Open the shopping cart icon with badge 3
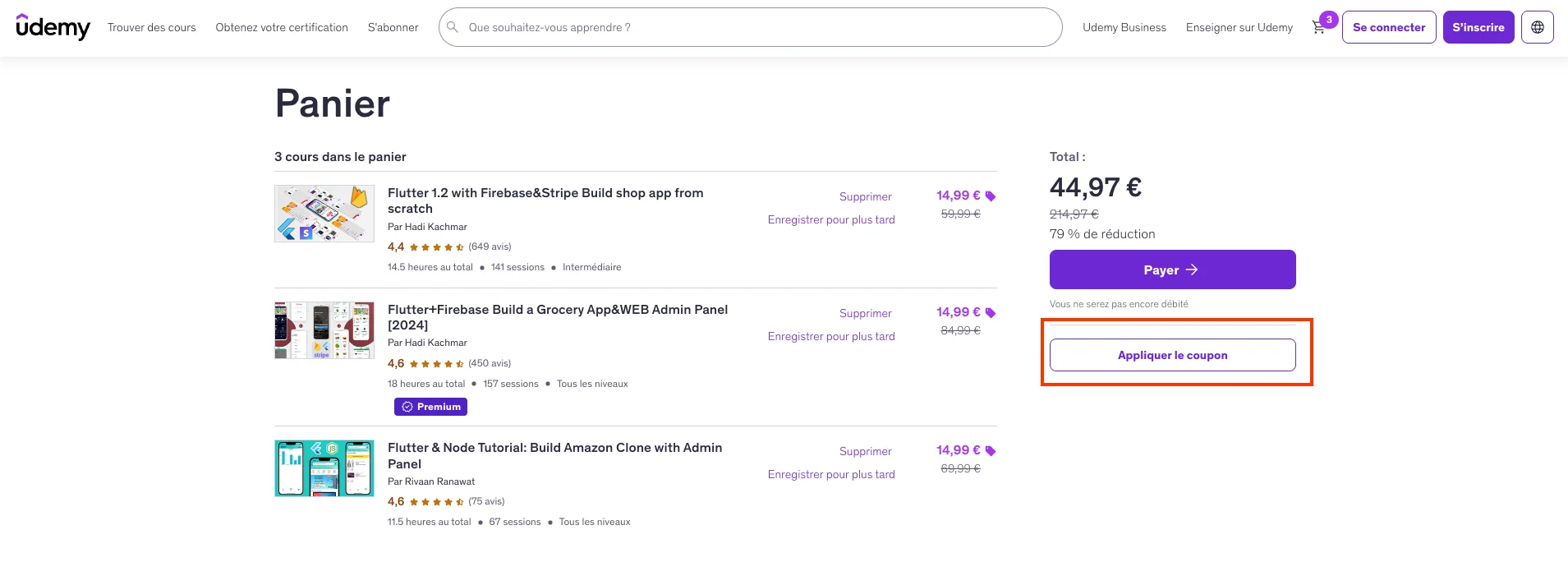Image resolution: width=1568 pixels, height=562 pixels. (1319, 27)
